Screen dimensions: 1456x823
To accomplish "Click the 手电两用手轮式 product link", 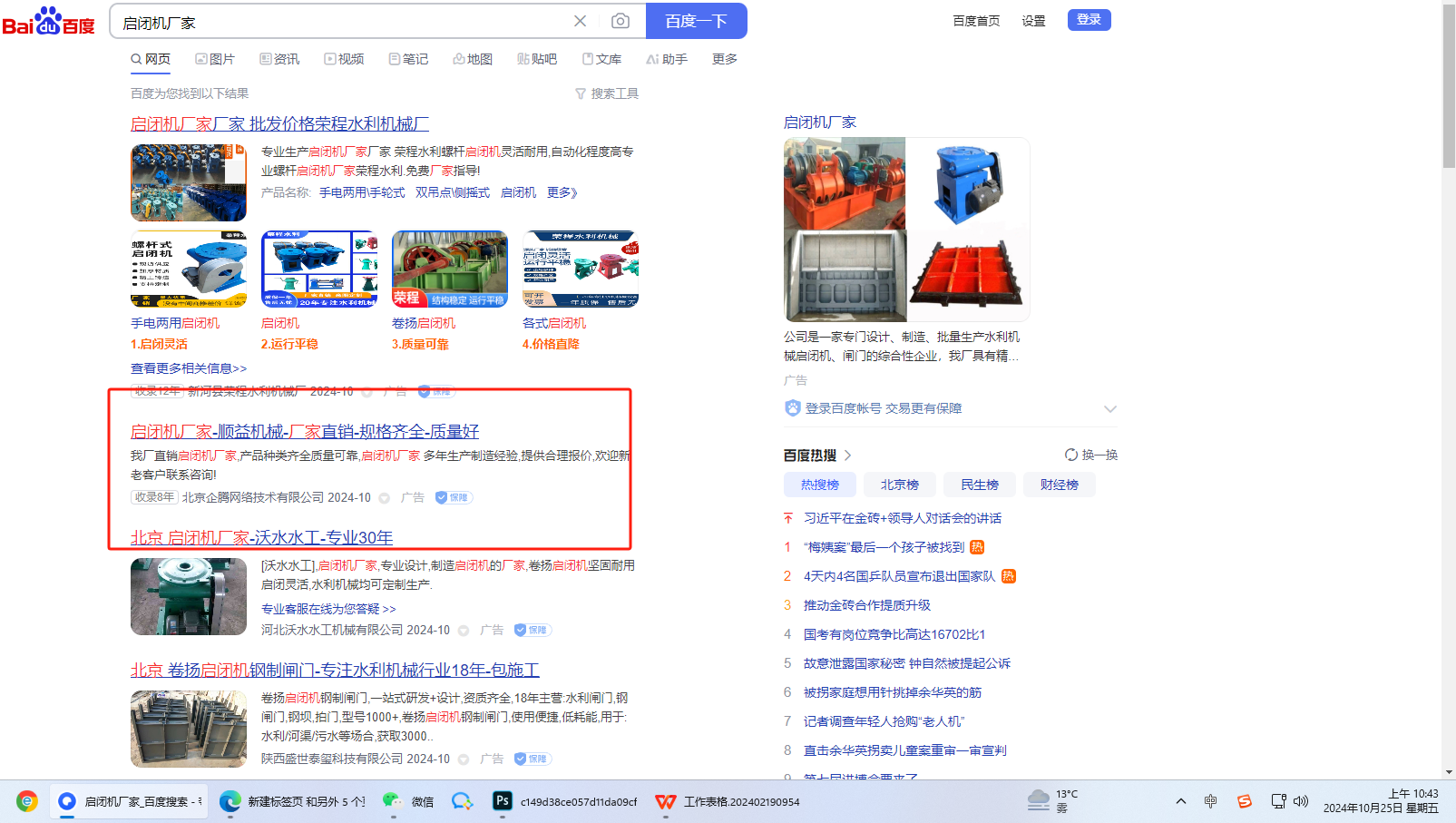I will pyautogui.click(x=362, y=192).
